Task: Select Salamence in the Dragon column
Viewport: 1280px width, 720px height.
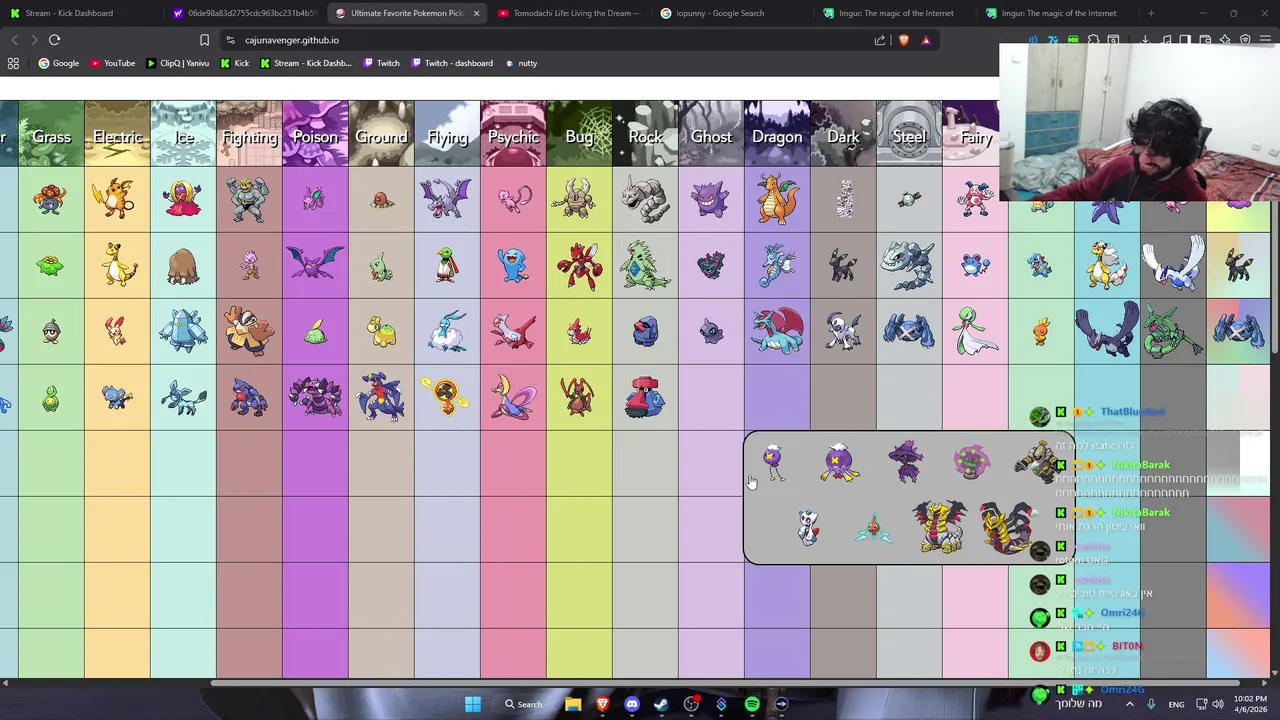Action: point(777,331)
